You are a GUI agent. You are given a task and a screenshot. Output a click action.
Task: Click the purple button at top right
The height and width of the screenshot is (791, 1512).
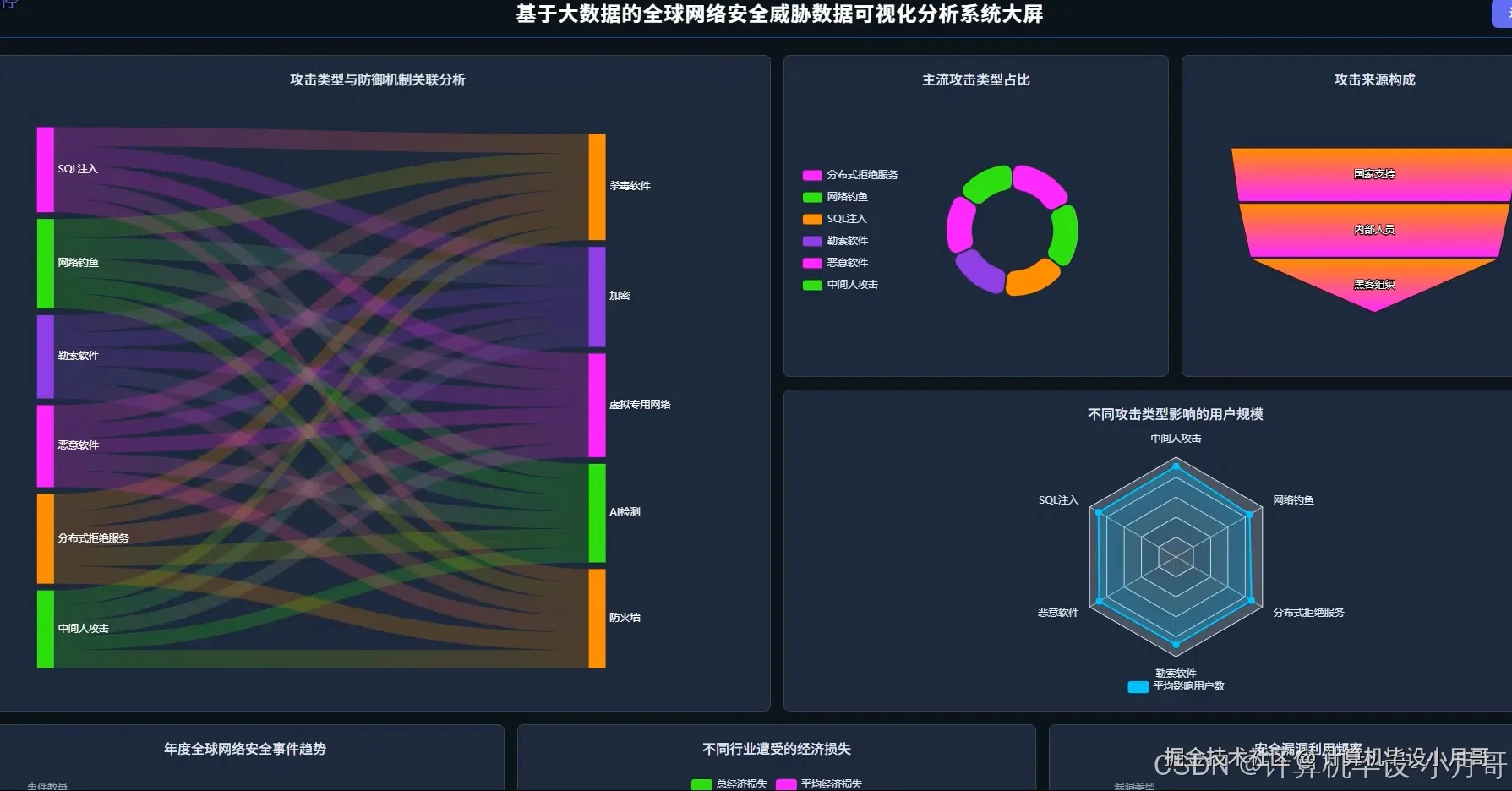coord(1504,12)
